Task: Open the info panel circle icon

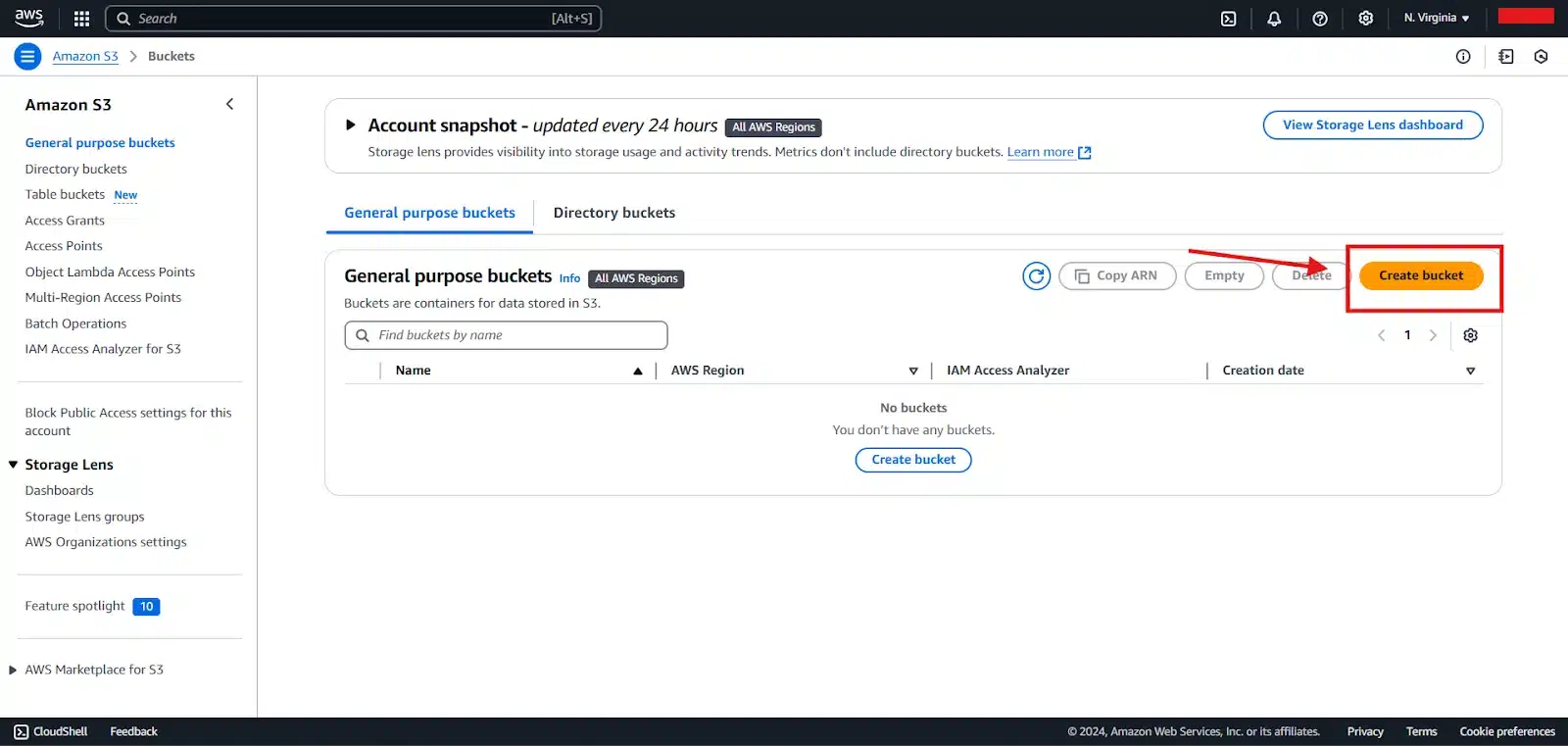Action: [1463, 57]
